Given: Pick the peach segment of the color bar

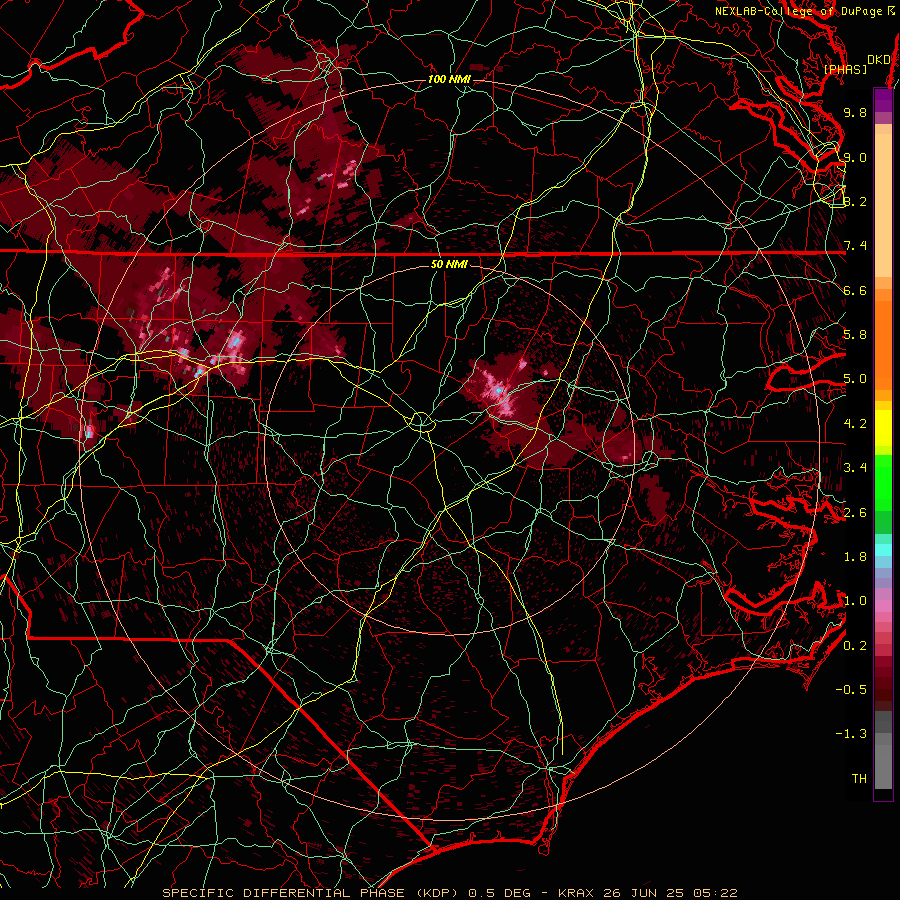Looking at the screenshot, I should (x=883, y=207).
